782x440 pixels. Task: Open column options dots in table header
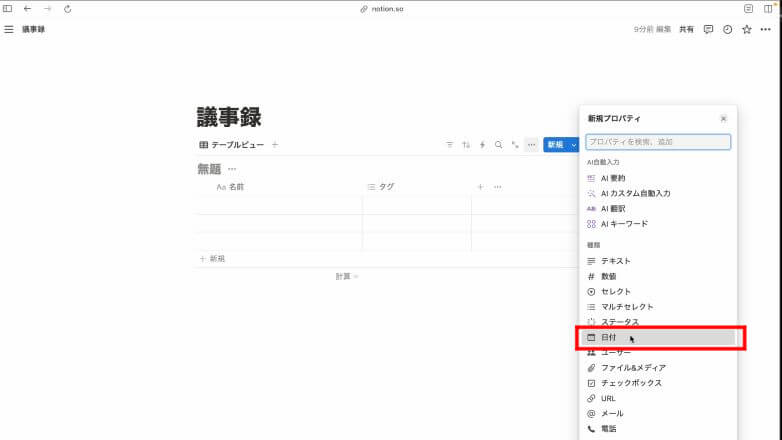click(x=498, y=187)
